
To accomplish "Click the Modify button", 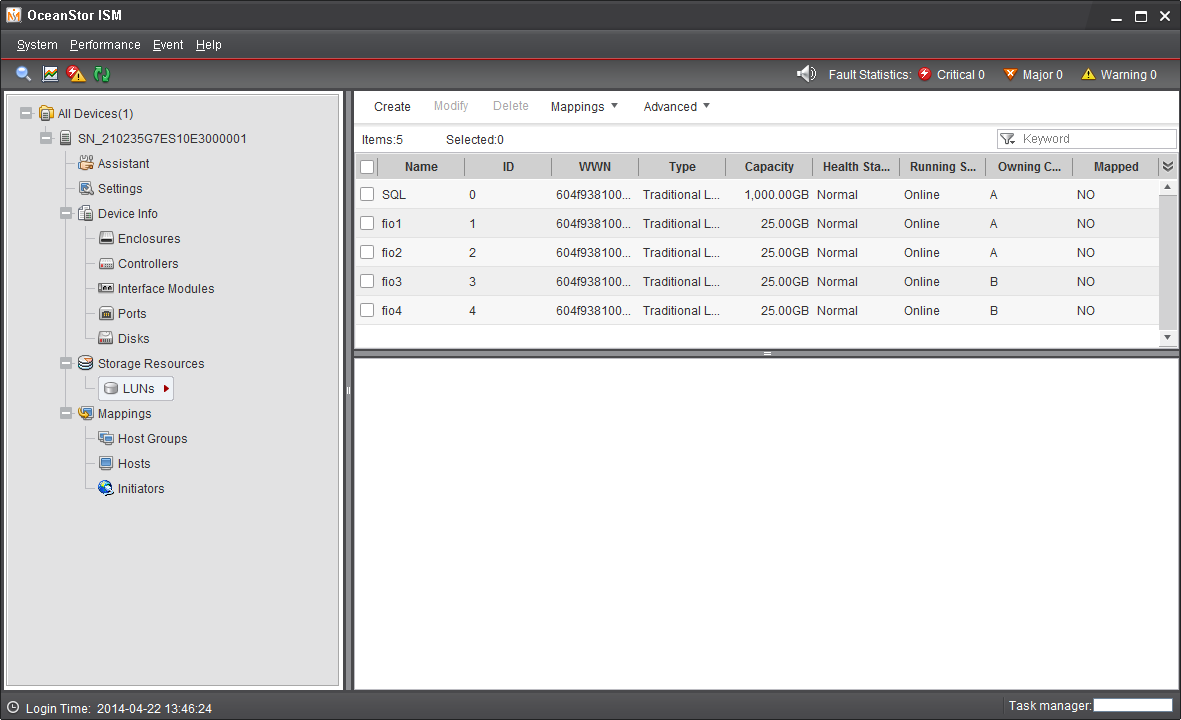I will pos(451,106).
